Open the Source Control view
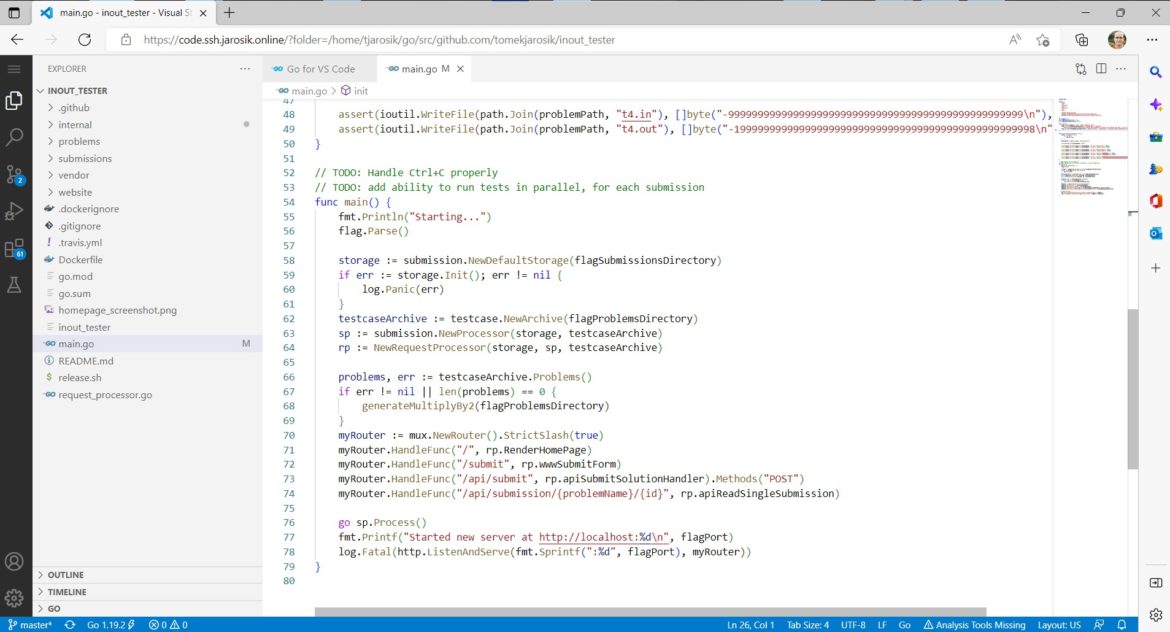Viewport: 1170px width, 632px height. tap(14, 175)
